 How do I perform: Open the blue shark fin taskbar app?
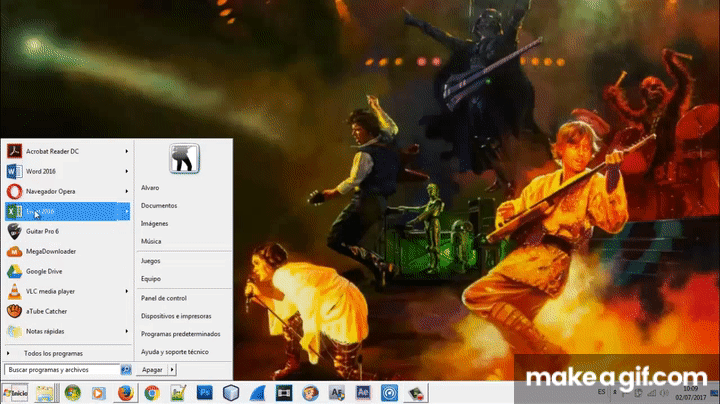coord(258,393)
